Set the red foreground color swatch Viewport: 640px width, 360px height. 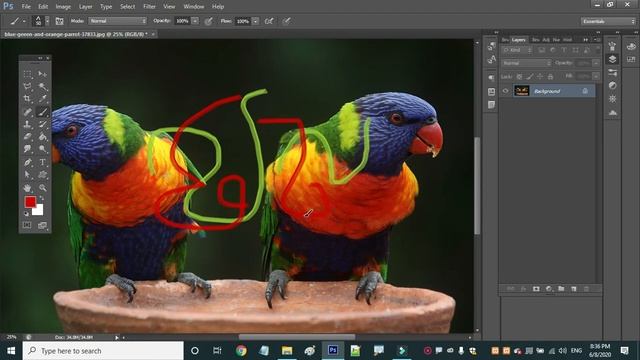coord(30,202)
